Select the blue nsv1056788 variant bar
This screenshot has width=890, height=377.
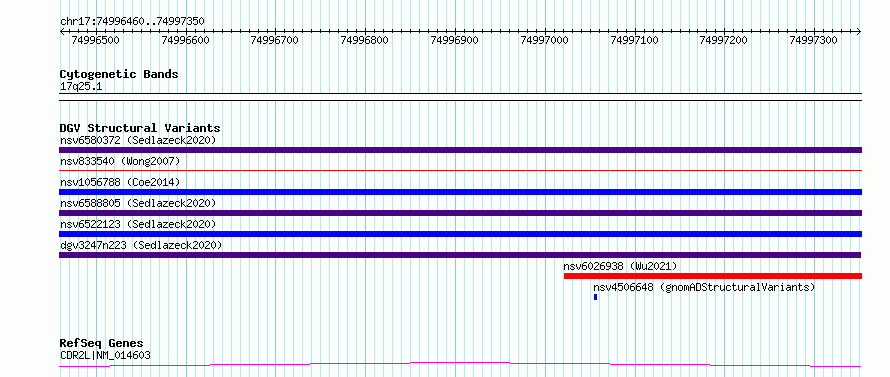tap(460, 192)
